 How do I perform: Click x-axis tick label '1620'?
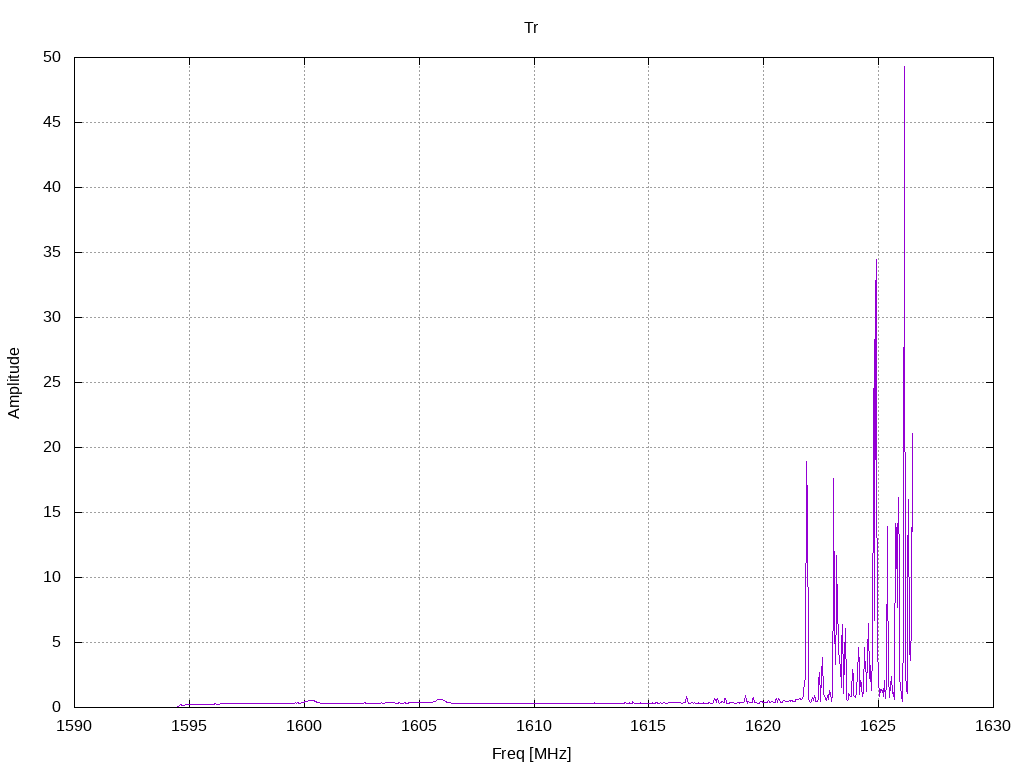click(x=763, y=726)
